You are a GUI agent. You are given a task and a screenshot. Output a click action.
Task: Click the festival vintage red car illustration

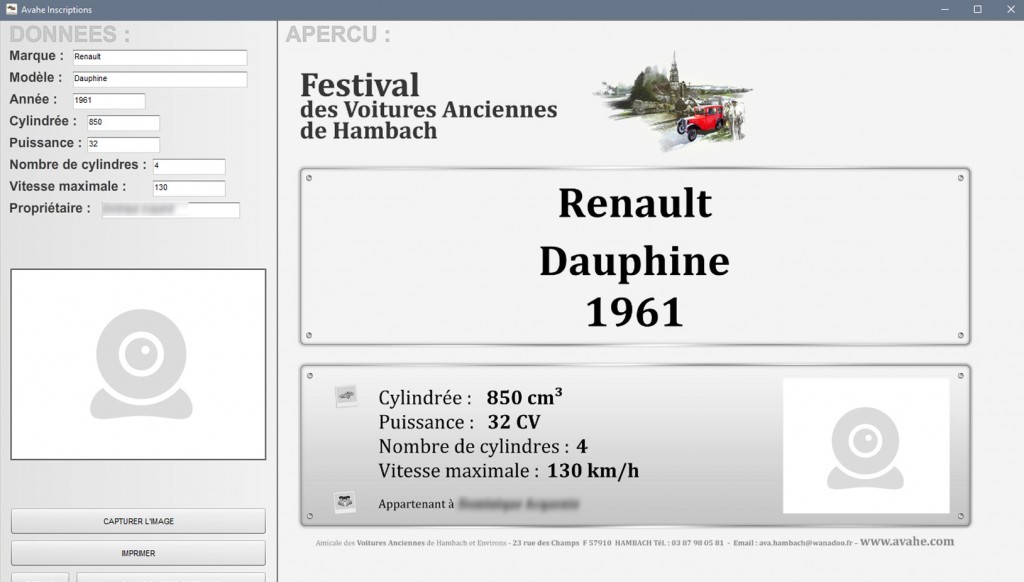pos(674,102)
